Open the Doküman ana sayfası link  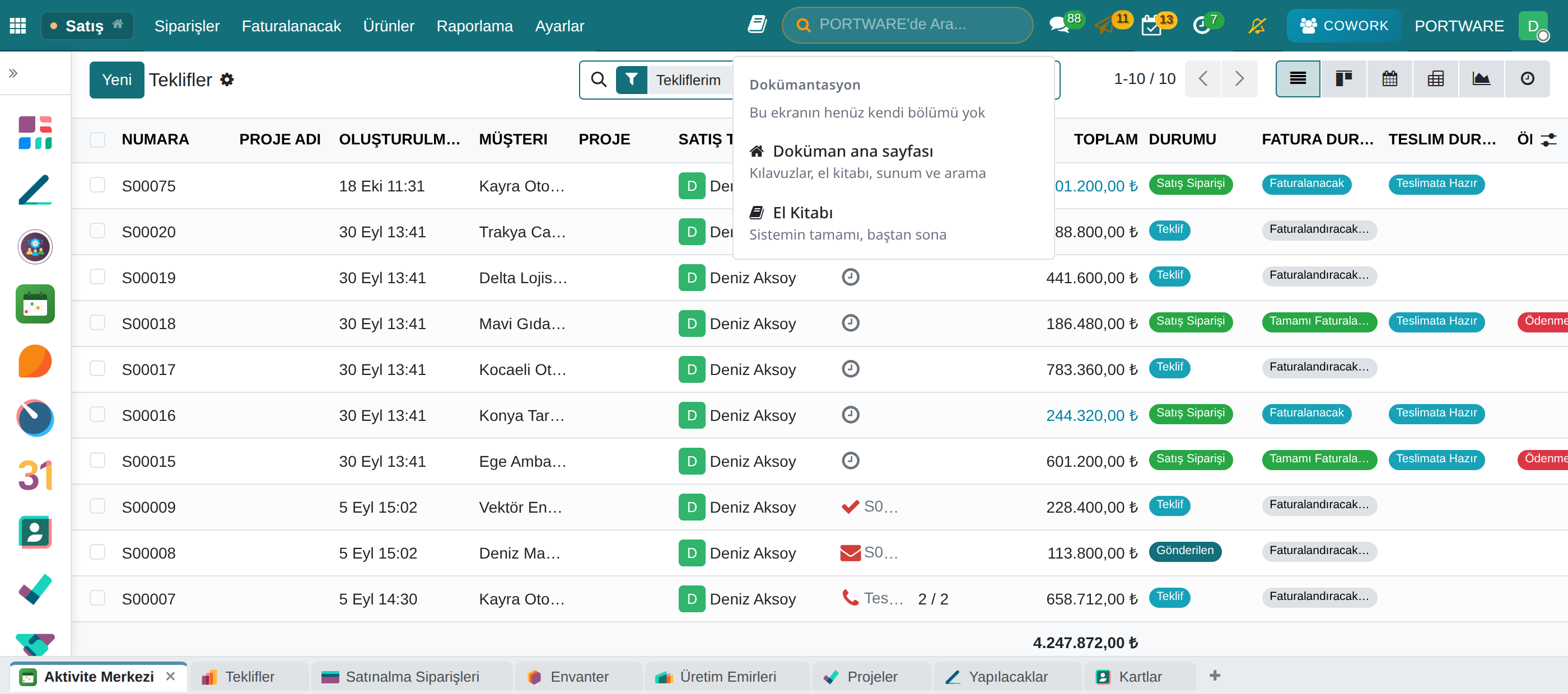coord(852,152)
